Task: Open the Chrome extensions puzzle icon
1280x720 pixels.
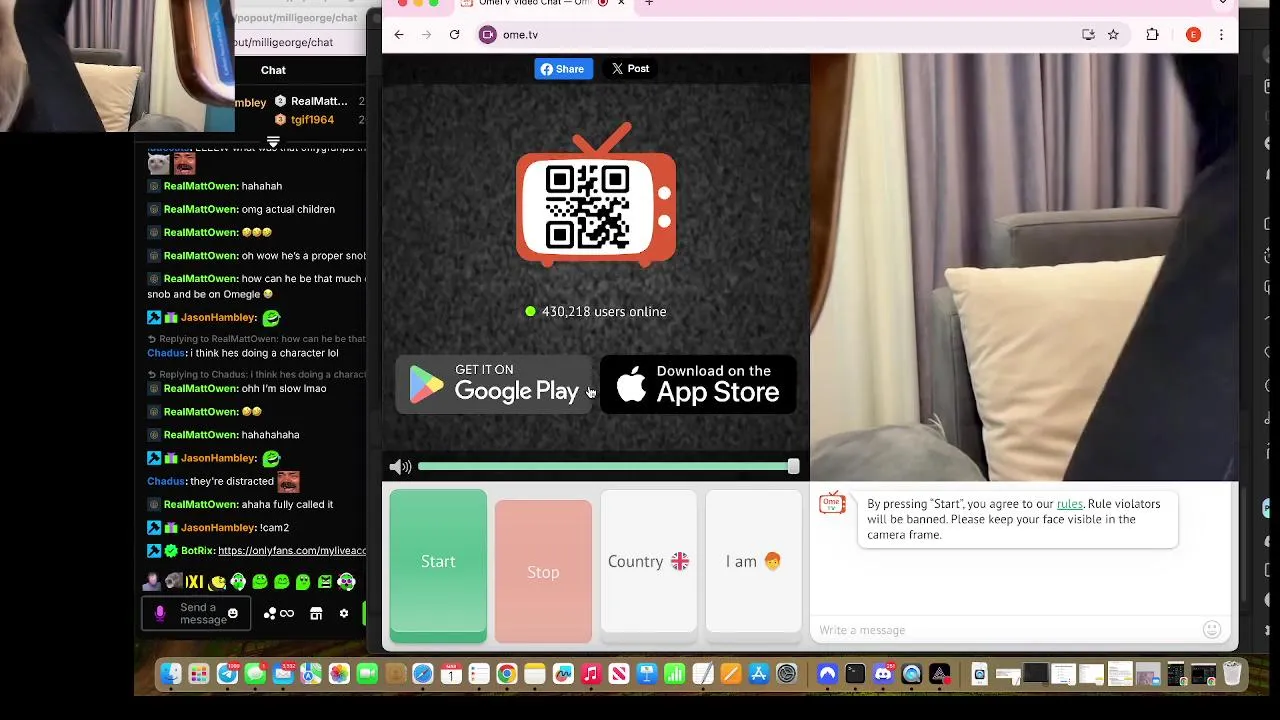Action: [x=1152, y=35]
